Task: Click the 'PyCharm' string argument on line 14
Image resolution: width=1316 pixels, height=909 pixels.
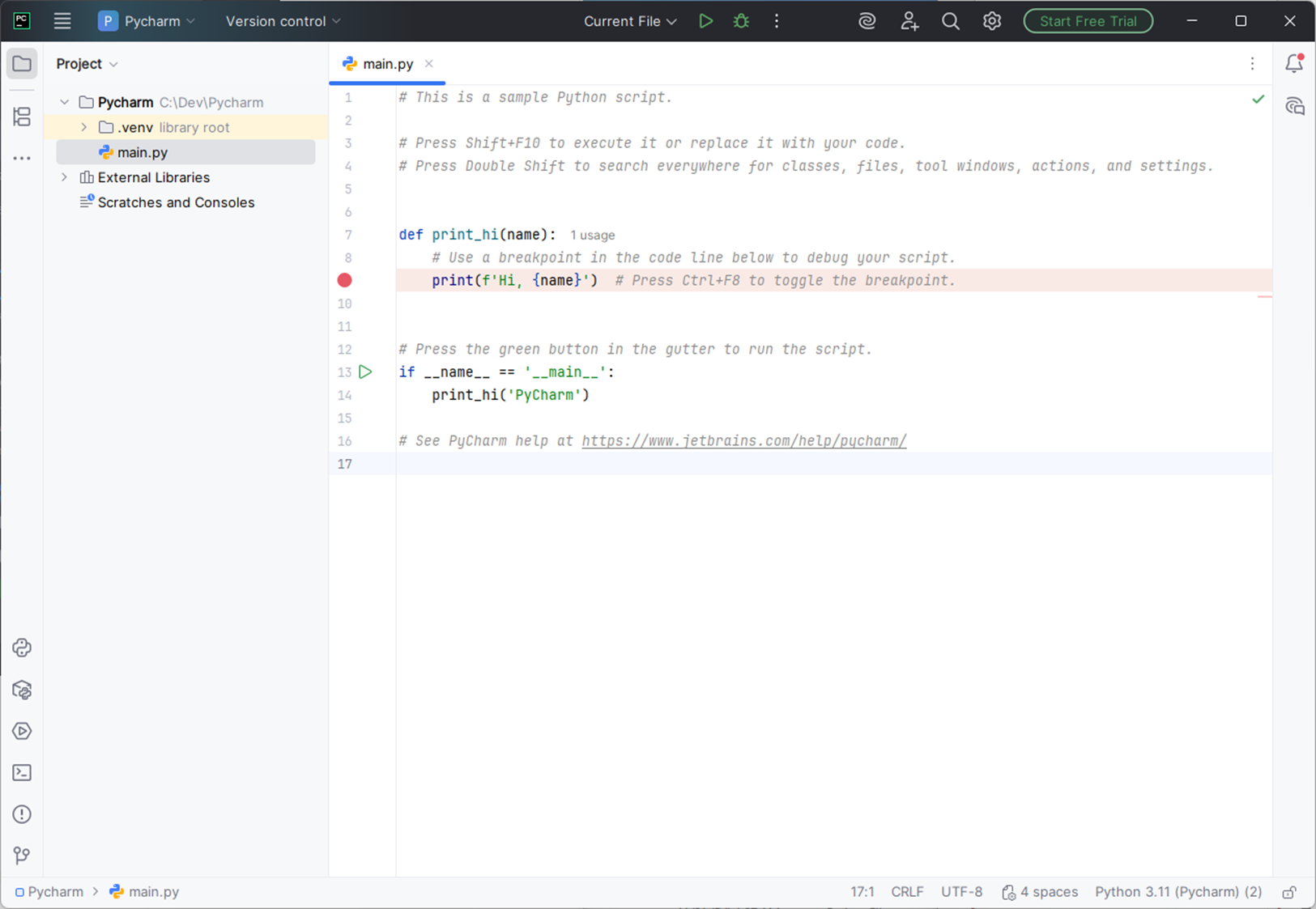Action: tap(544, 395)
